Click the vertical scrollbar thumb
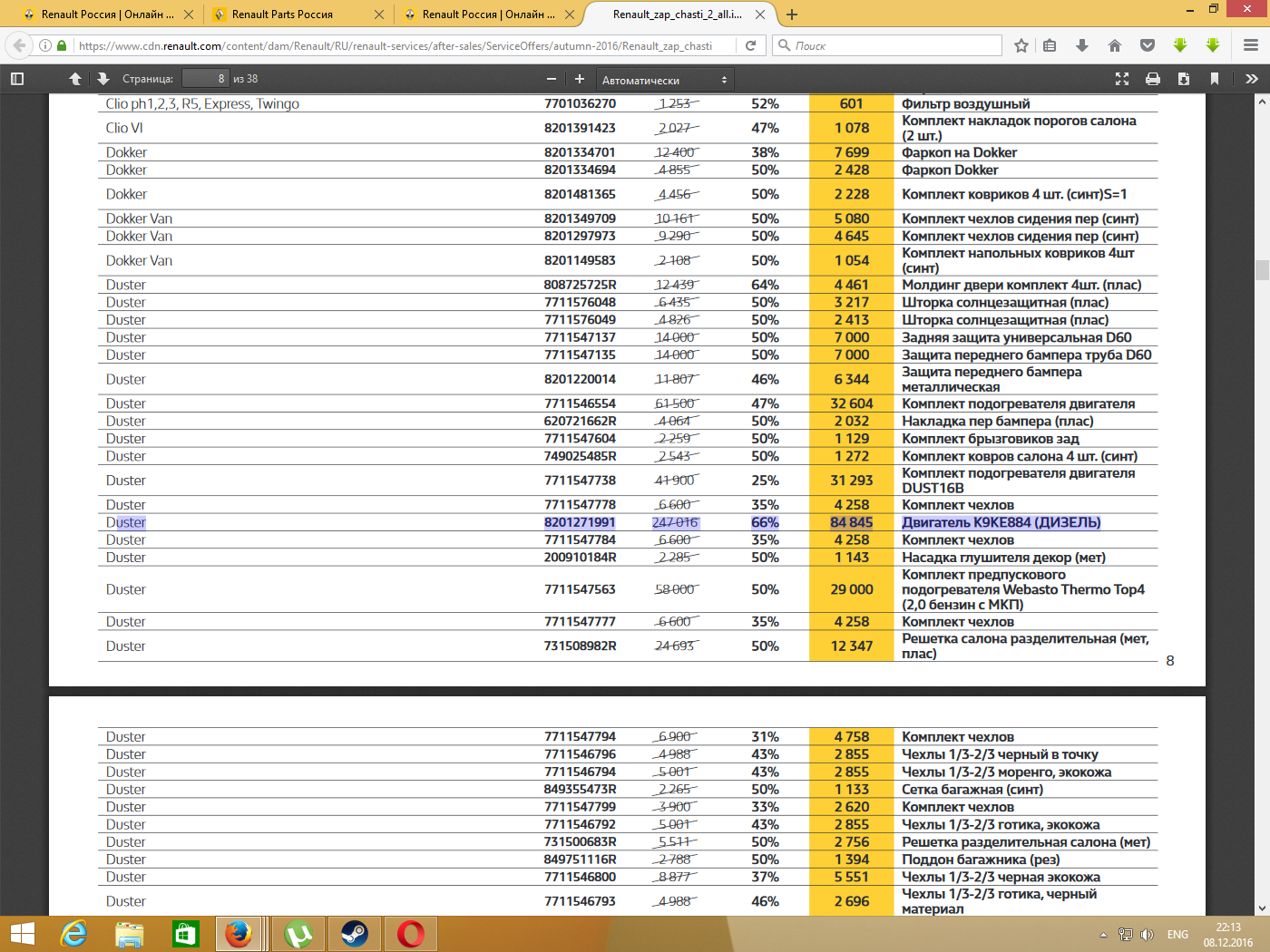This screenshot has width=1270, height=952. 1261,269
